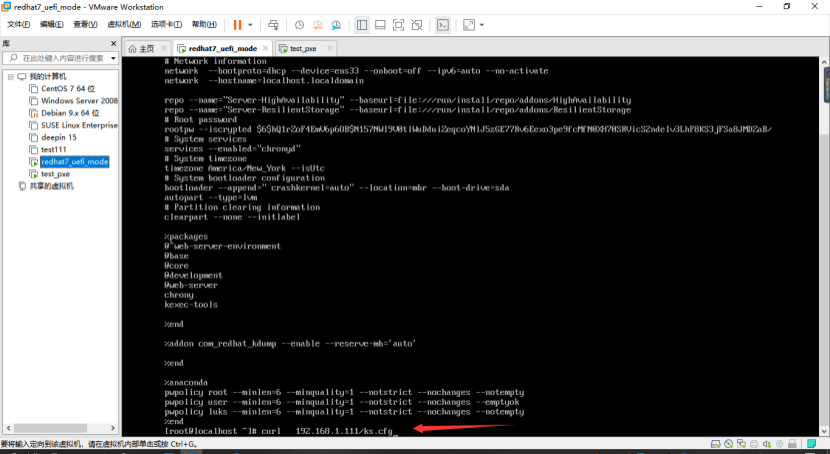Open the 编辑(E) menu
Image resolution: width=830 pixels, height=454 pixels.
(51, 24)
